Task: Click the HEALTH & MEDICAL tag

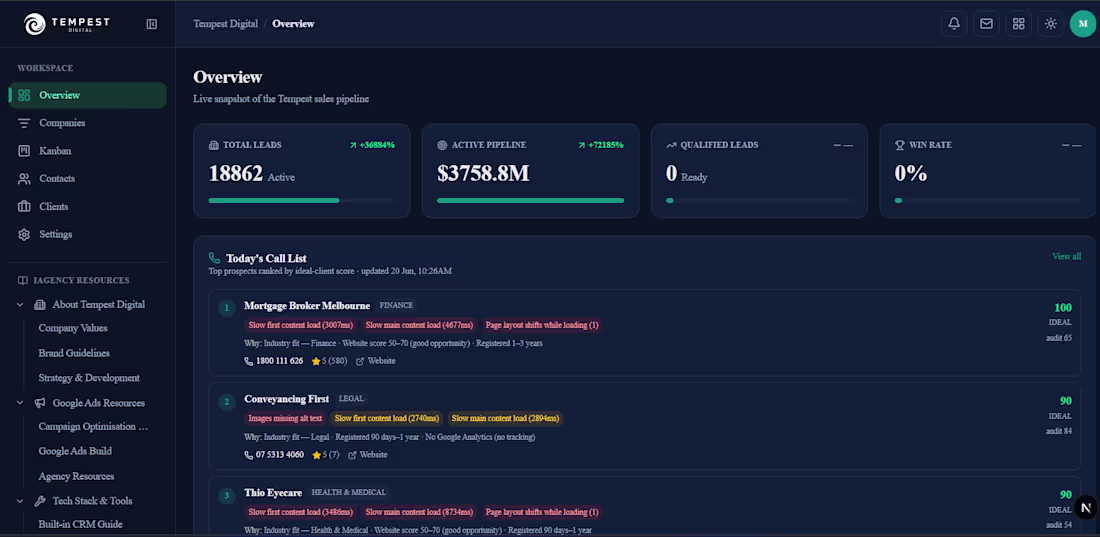Action: pos(349,493)
